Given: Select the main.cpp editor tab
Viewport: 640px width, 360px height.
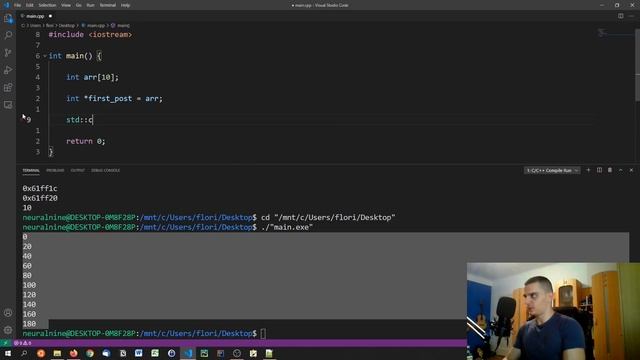Looking at the screenshot, I should click(35, 16).
